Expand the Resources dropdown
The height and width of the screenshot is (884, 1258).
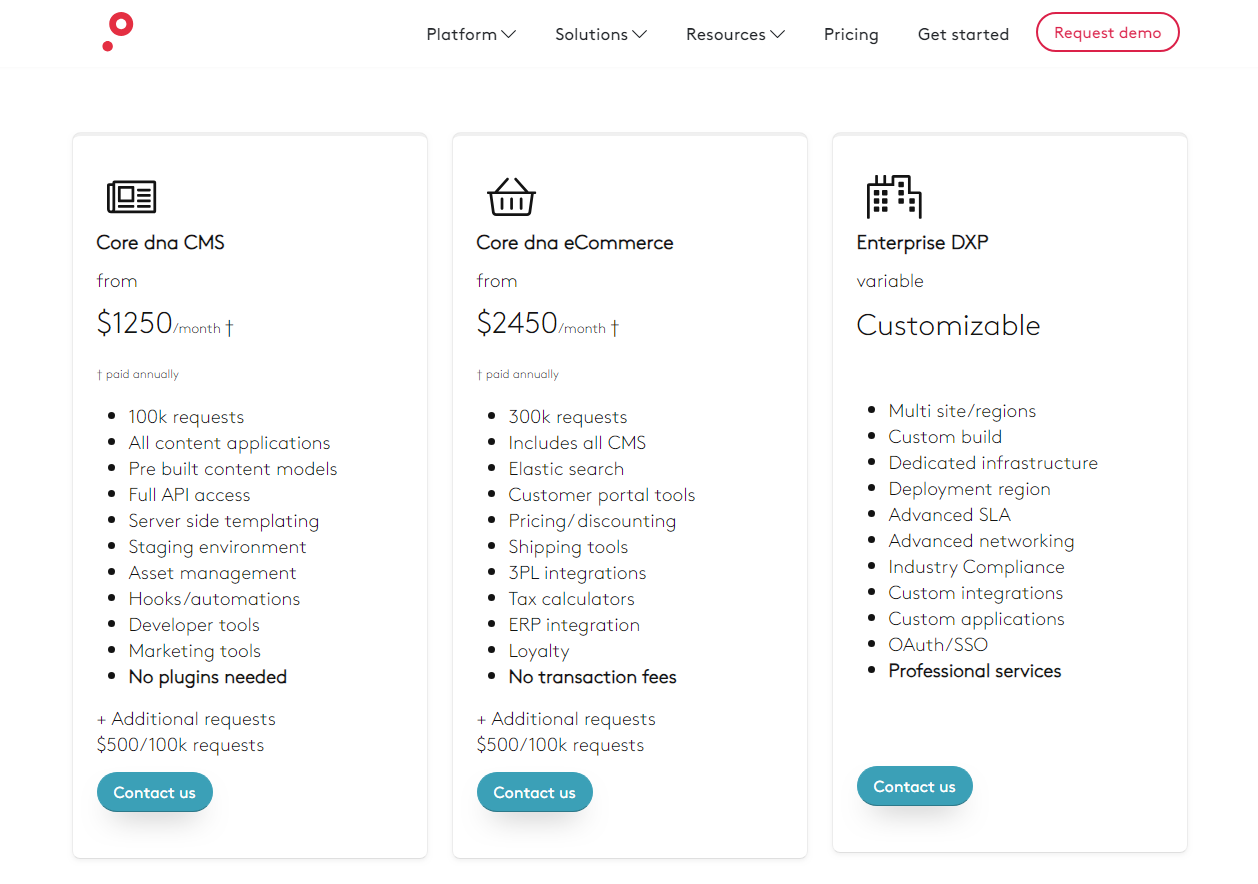coord(735,33)
